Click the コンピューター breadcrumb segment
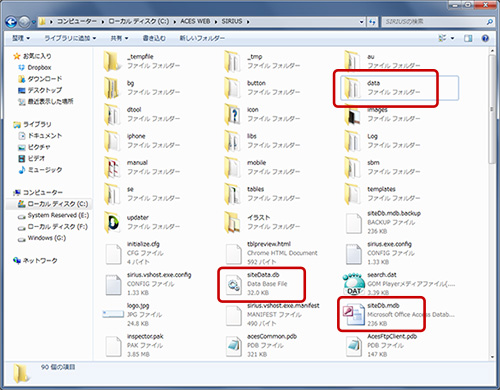 click(x=77, y=21)
